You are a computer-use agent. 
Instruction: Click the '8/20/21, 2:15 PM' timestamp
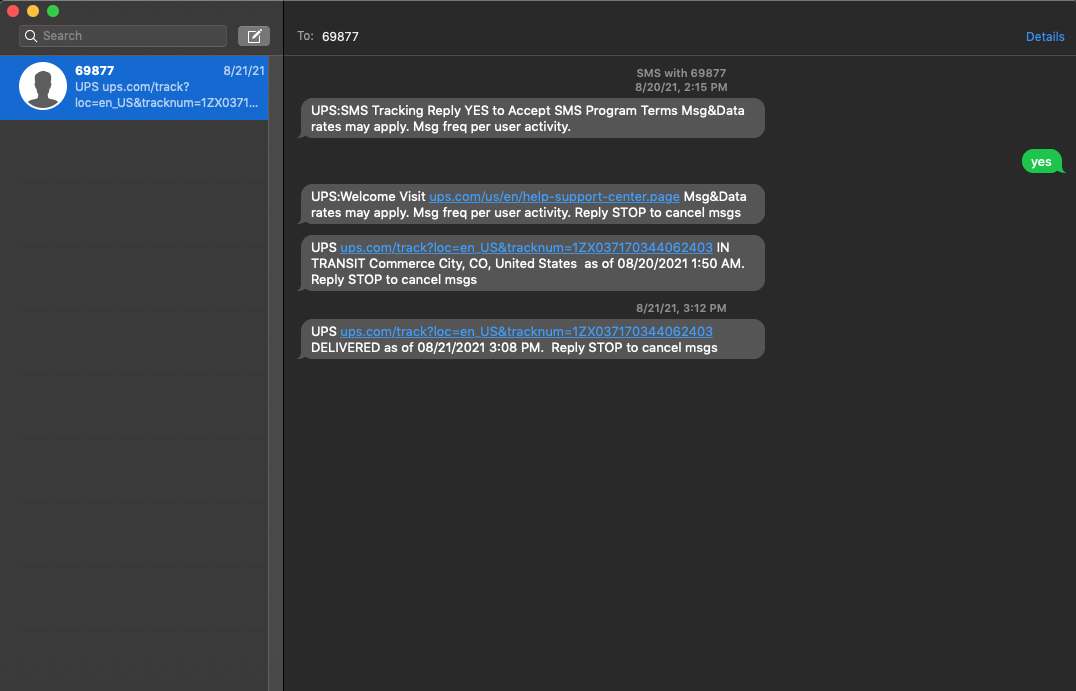(681, 88)
